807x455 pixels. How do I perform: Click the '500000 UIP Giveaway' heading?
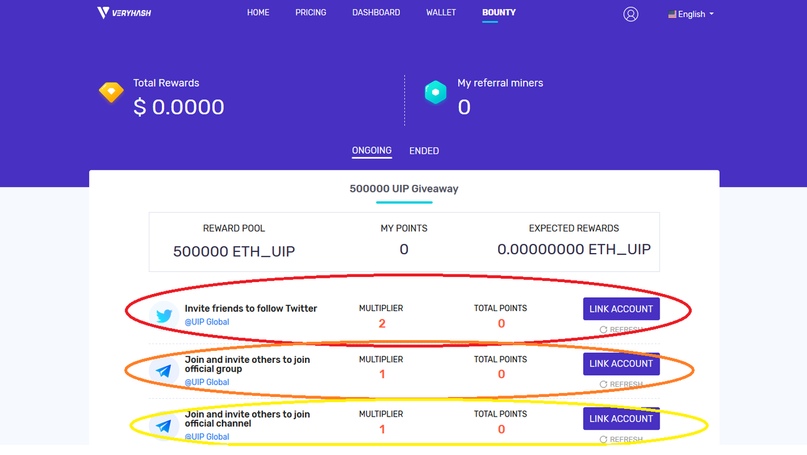tap(404, 189)
